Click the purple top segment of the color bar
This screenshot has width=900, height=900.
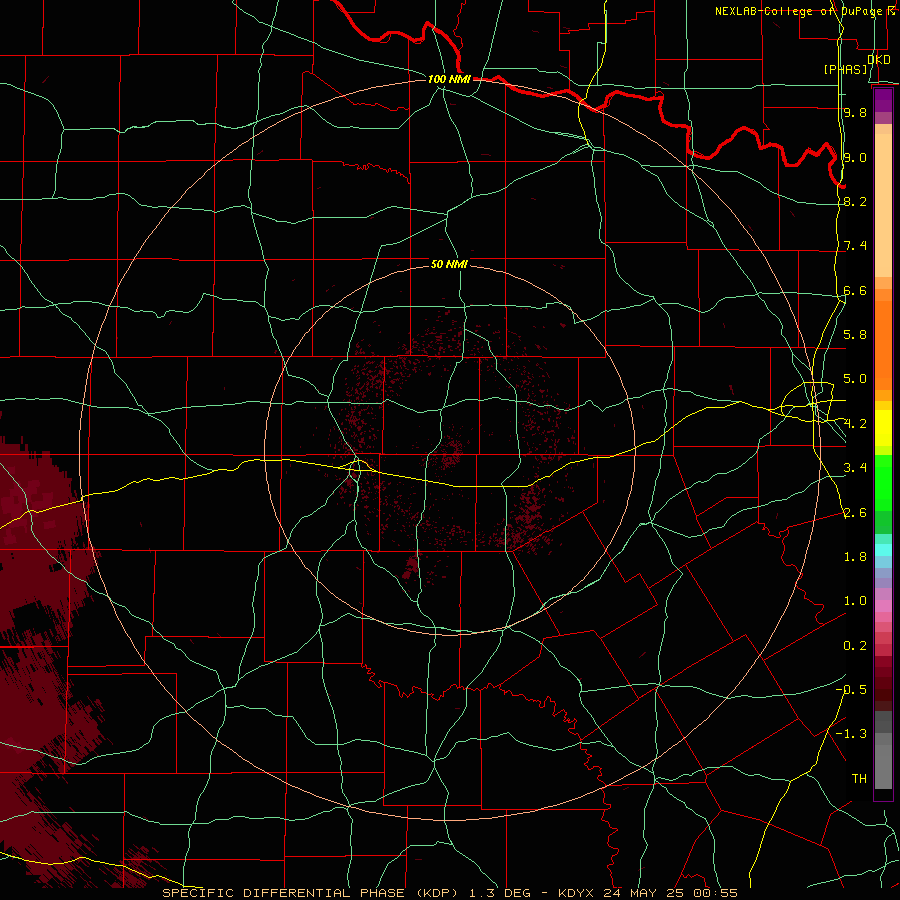point(883,100)
